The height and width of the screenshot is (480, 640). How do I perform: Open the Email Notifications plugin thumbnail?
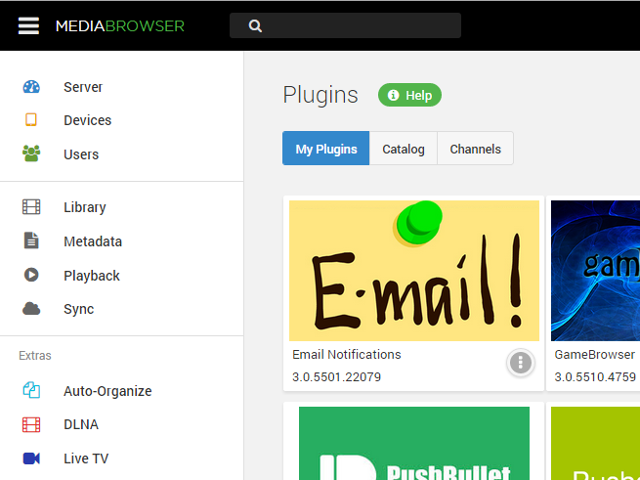pyautogui.click(x=414, y=271)
